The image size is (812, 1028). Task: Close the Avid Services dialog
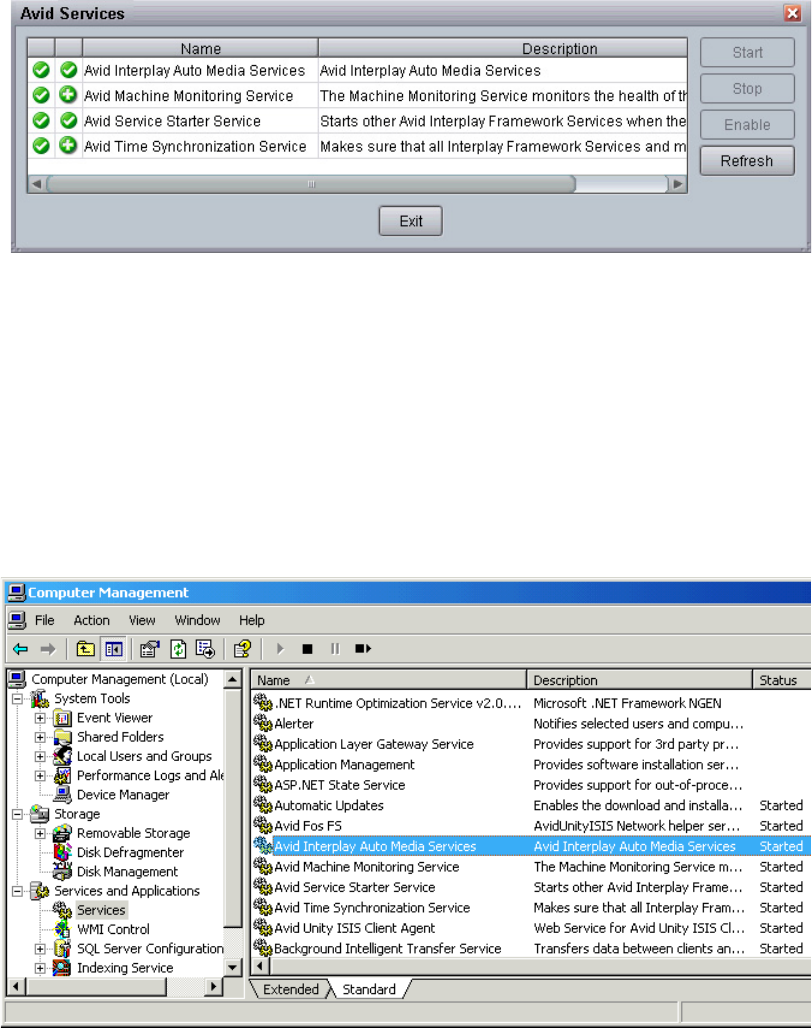[792, 13]
